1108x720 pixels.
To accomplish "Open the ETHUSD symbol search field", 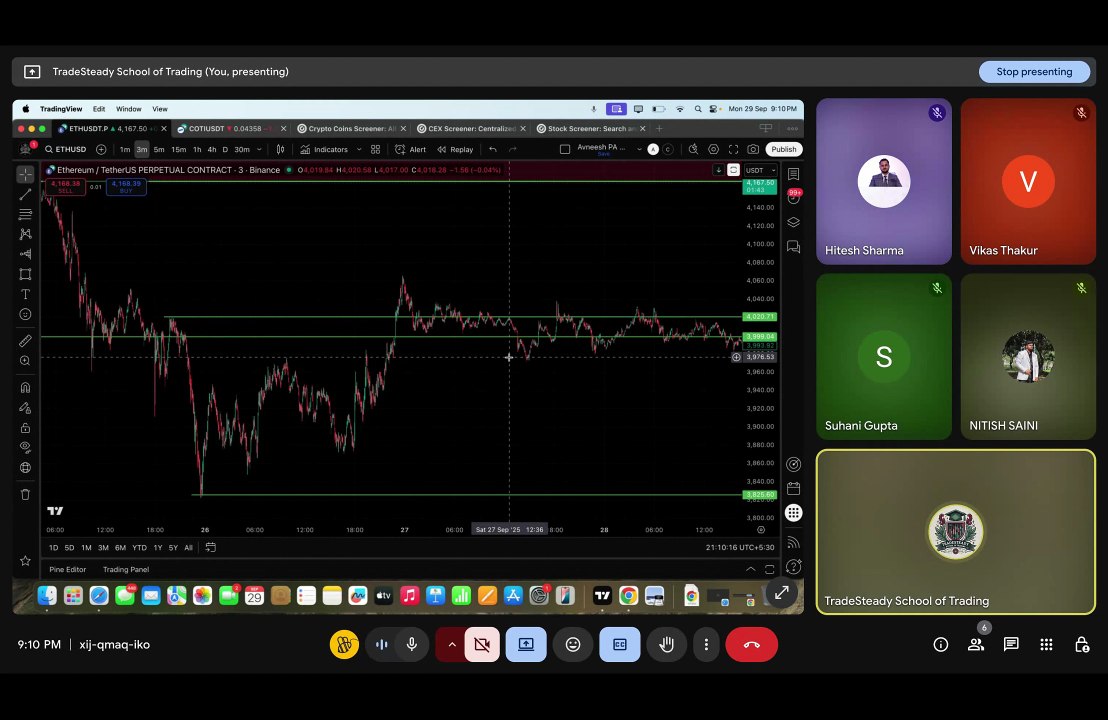I will point(66,149).
